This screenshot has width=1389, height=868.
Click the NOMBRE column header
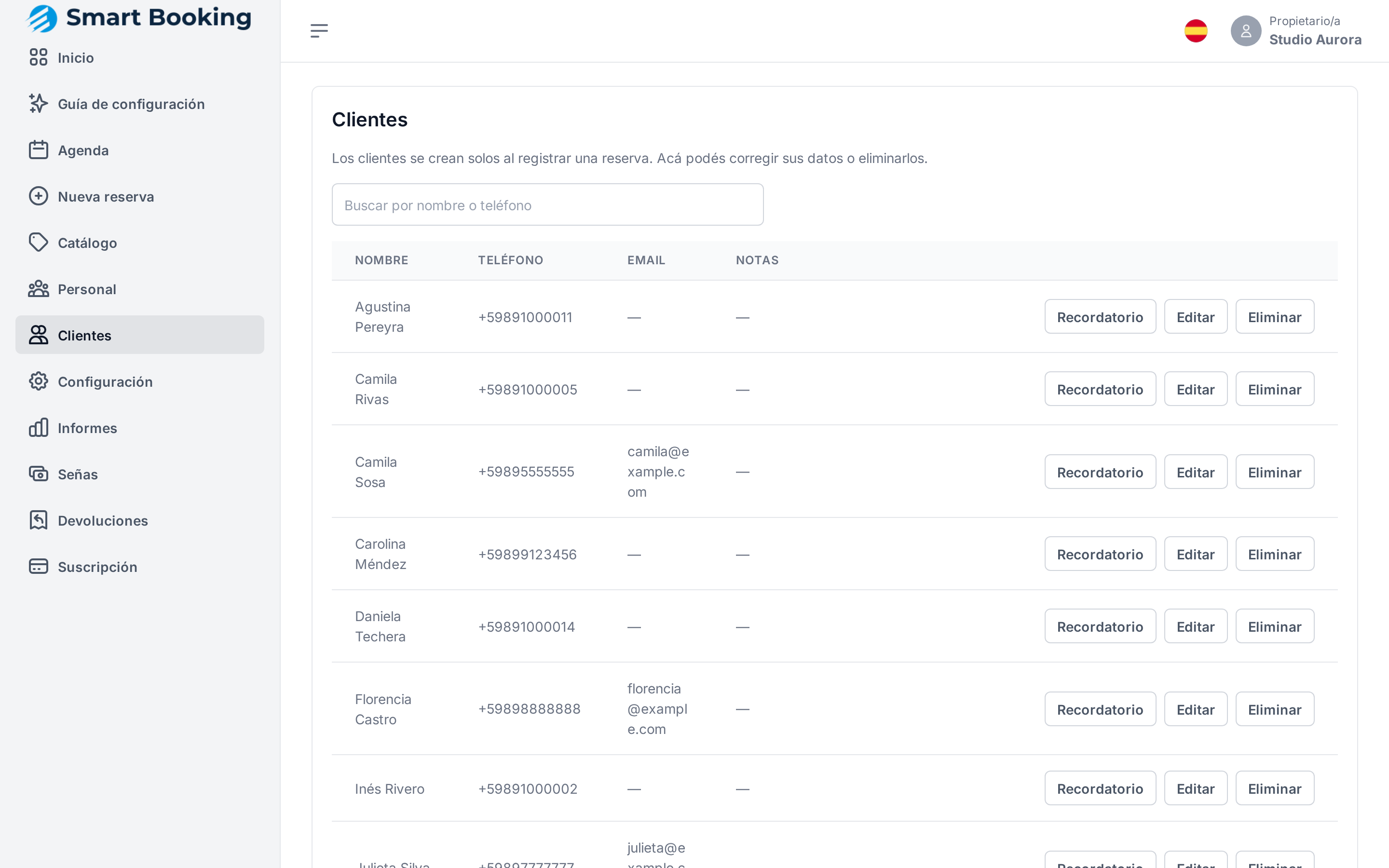381,260
